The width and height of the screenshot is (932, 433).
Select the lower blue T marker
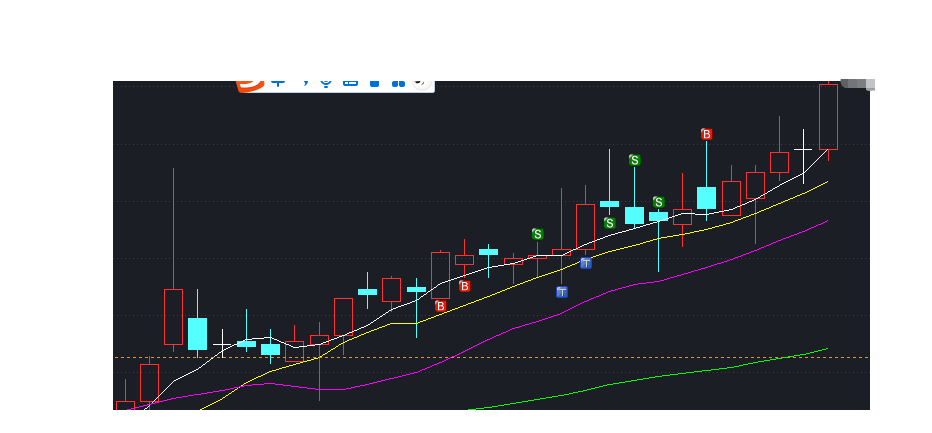click(562, 292)
